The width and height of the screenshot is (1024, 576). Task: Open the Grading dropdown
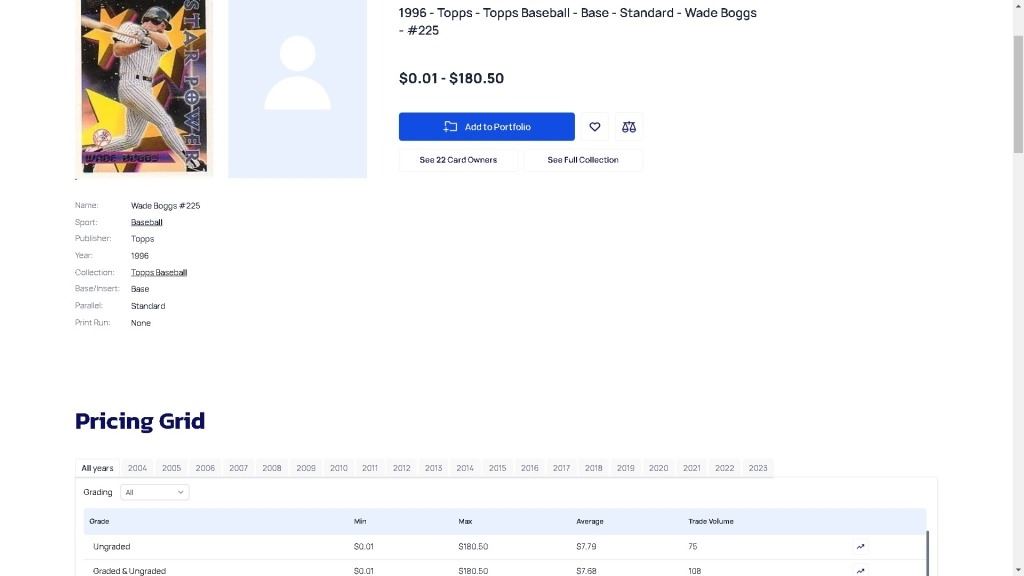pos(154,492)
